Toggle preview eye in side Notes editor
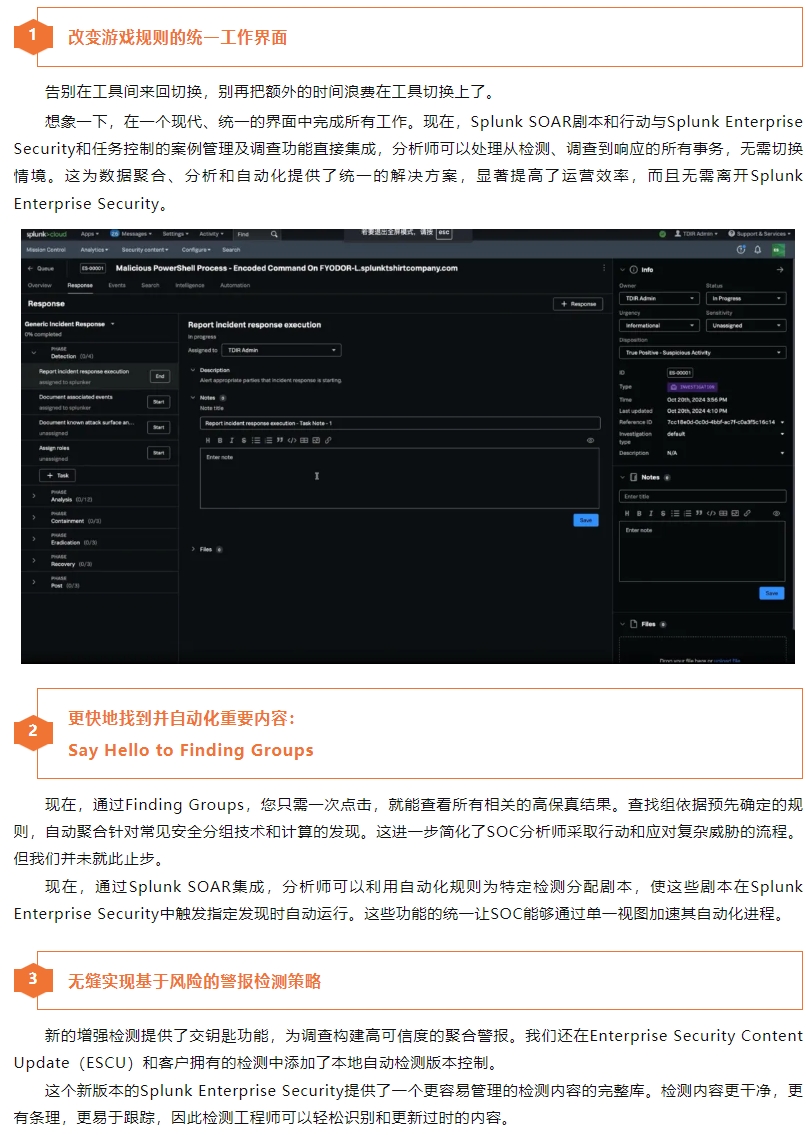Viewport: 806px width, 1135px height. click(776, 513)
